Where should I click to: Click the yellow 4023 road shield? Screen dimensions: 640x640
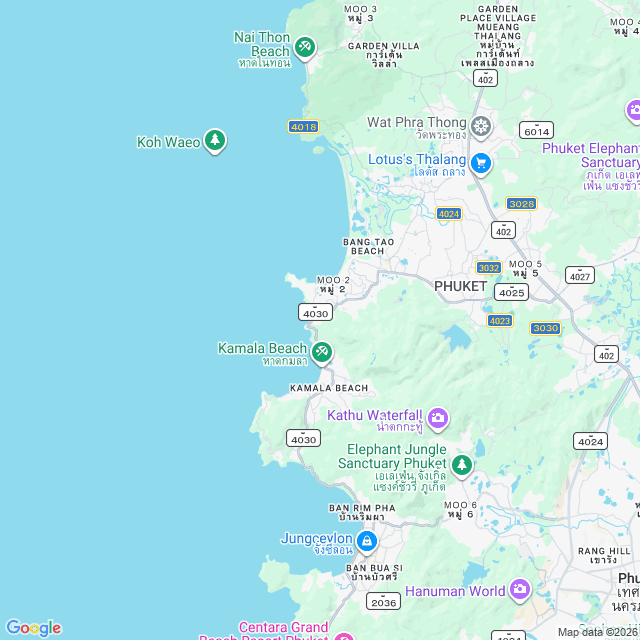[x=500, y=321]
